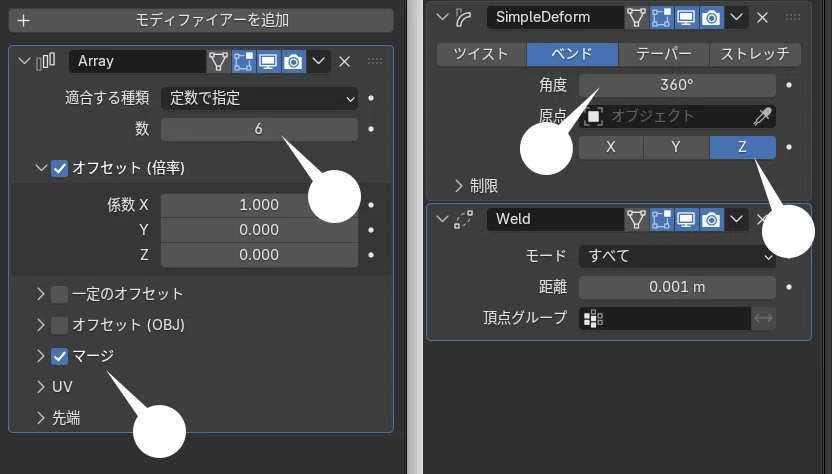Viewport: 832px width, 474px height.
Task: Click the 係数 X value 1.000
Action: [259, 205]
